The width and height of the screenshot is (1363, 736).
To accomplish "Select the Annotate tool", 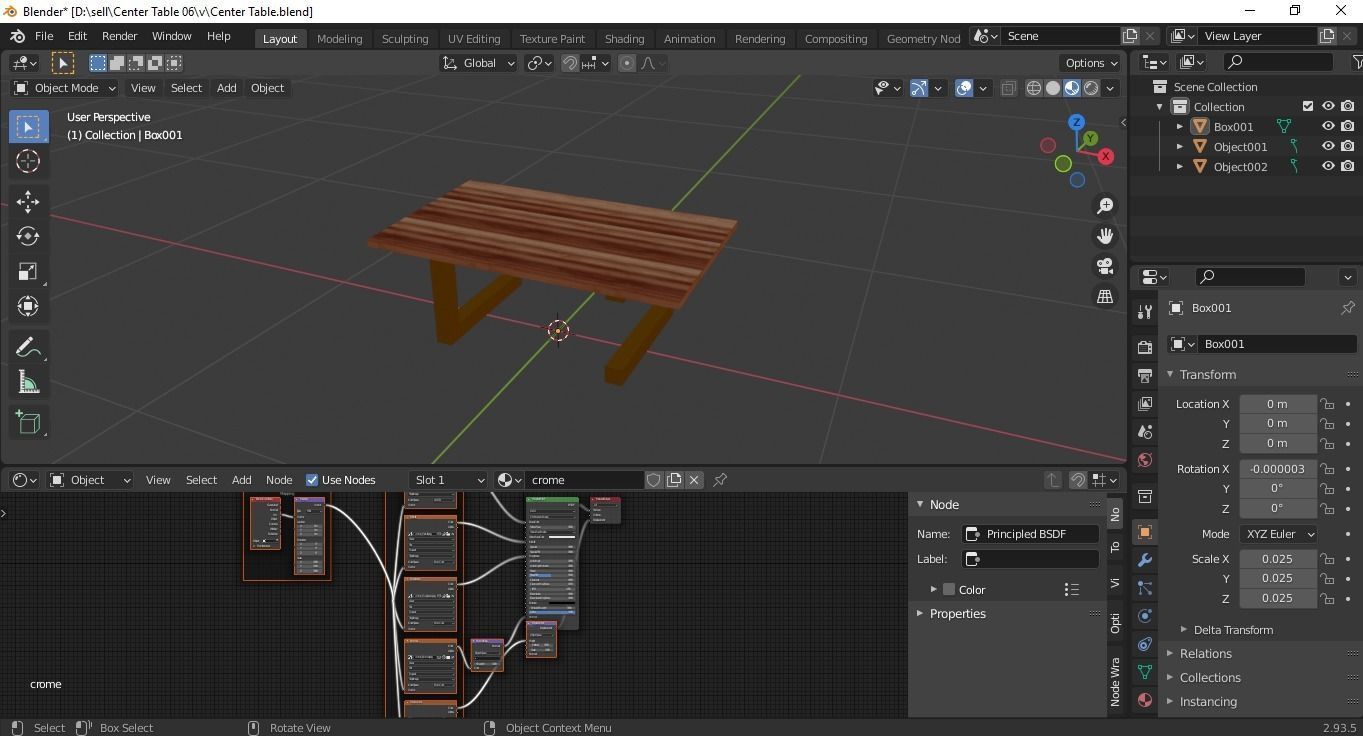I will 28,347.
